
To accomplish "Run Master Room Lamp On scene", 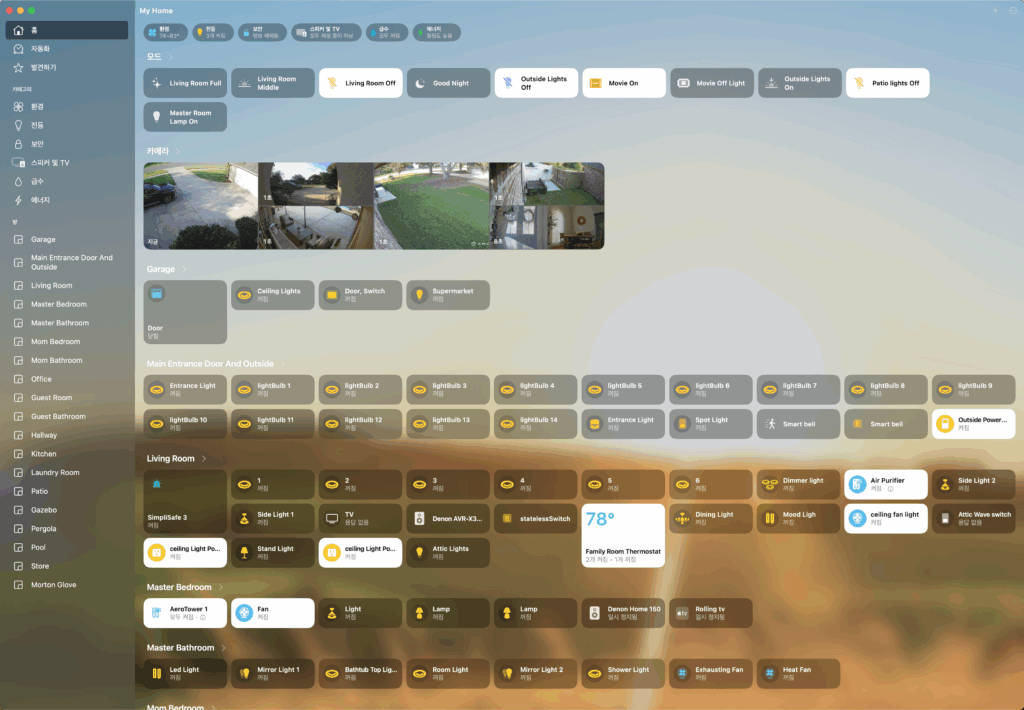I will point(185,117).
